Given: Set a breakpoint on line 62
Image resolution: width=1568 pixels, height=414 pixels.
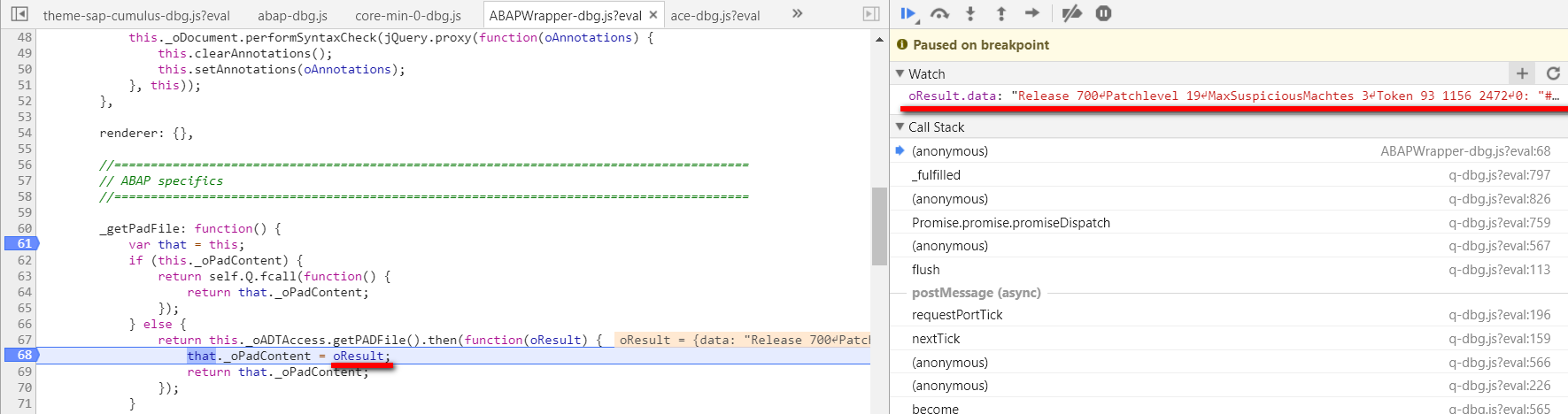Looking at the screenshot, I should (x=24, y=260).
